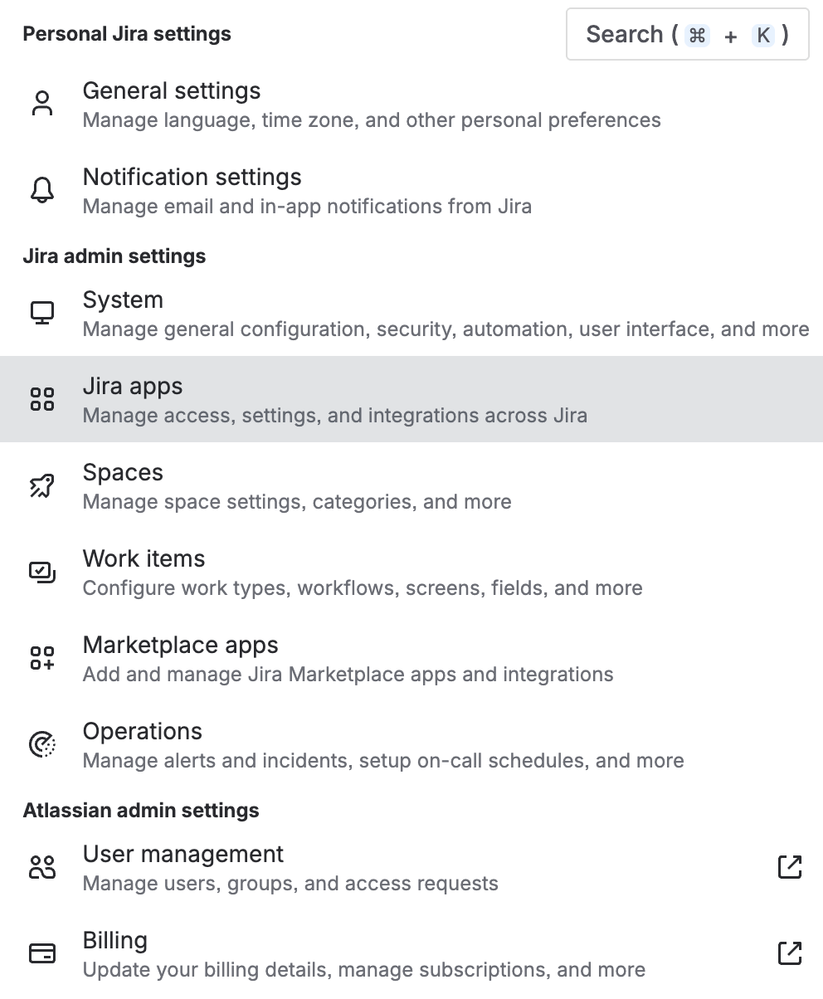Click the Operations alert icon
The width and height of the screenshot is (823, 999).
(41, 743)
